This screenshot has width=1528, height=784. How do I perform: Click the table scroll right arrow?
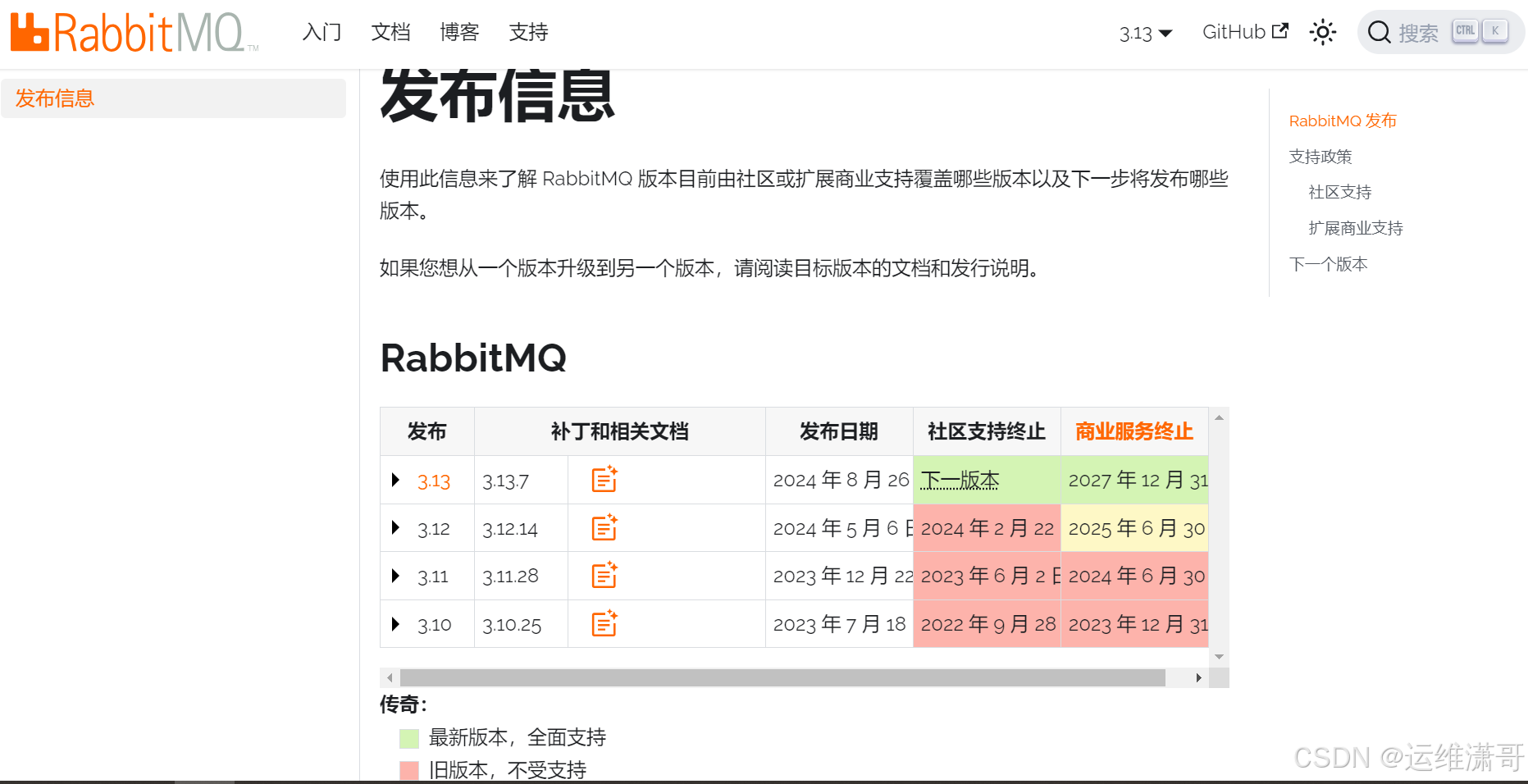tap(1198, 677)
